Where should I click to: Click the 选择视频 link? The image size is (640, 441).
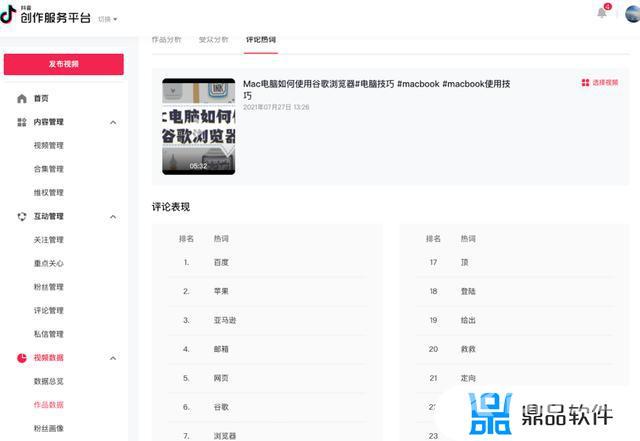[x=605, y=82]
